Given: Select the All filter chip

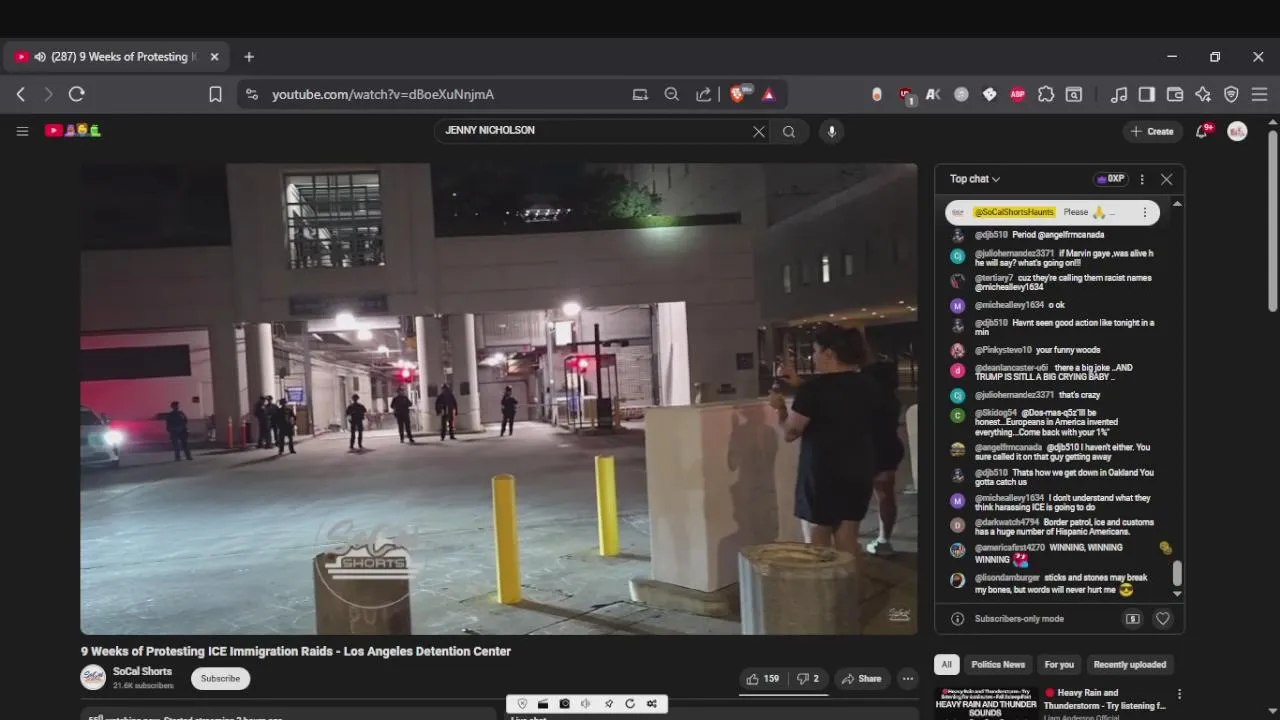Looking at the screenshot, I should click(946, 664).
